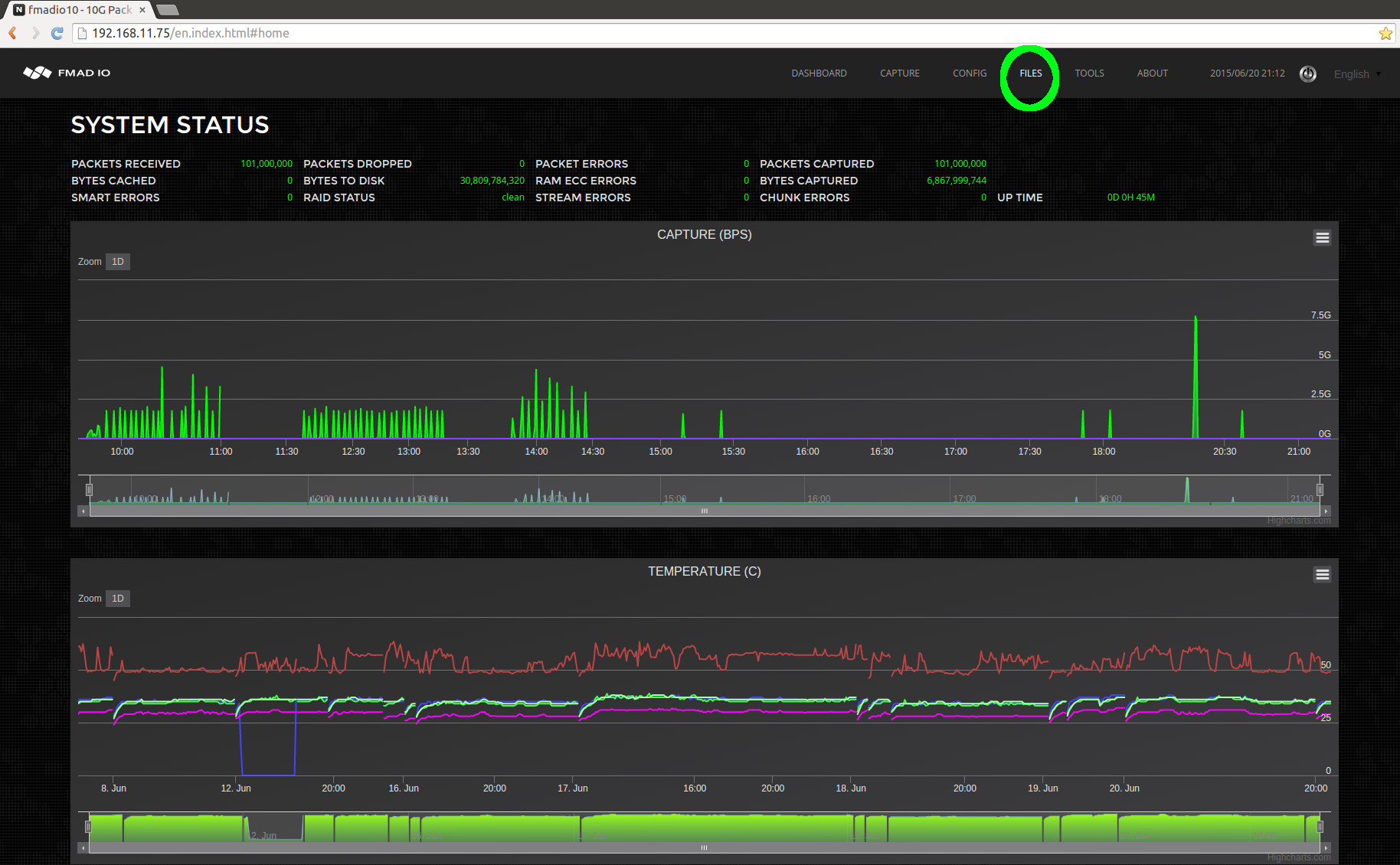Screen dimensions: 1400x865
Task: Bookmark the page via the star icon
Action: (x=1385, y=33)
